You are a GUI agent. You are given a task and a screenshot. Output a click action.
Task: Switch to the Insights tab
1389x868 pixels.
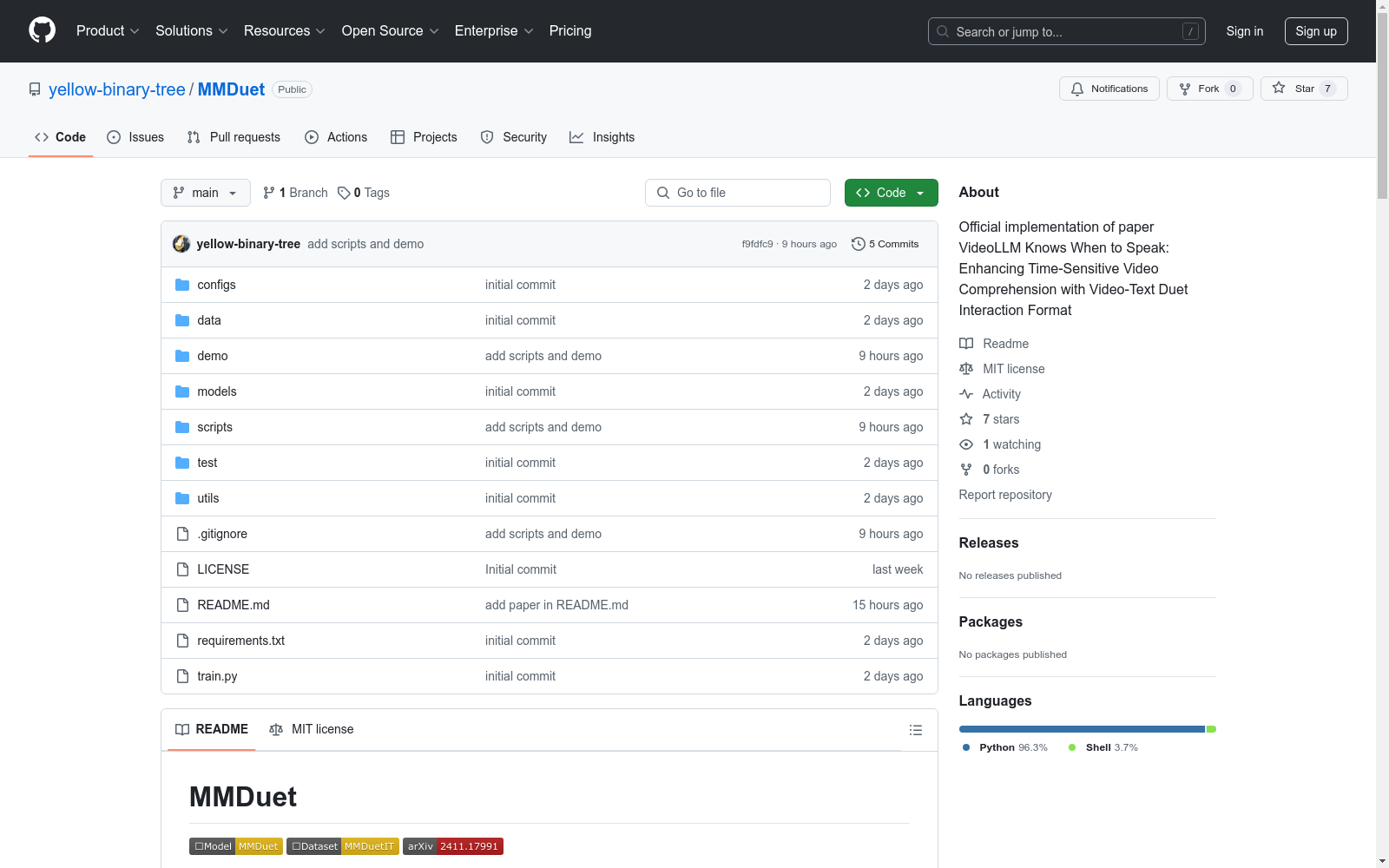(x=602, y=137)
